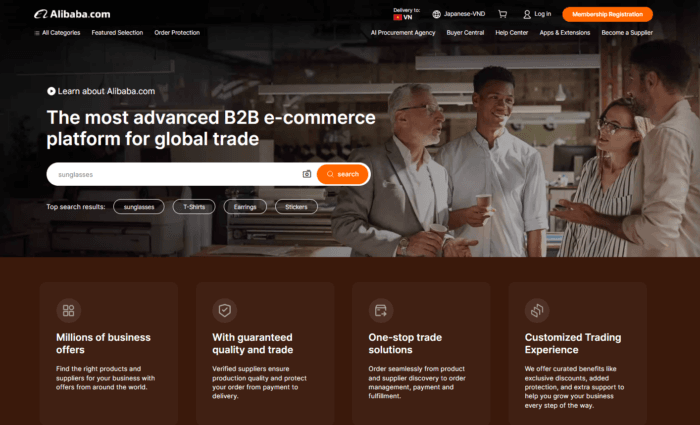Select the sunglasses search suggestion chip
The width and height of the screenshot is (700, 425).
pyautogui.click(x=139, y=207)
